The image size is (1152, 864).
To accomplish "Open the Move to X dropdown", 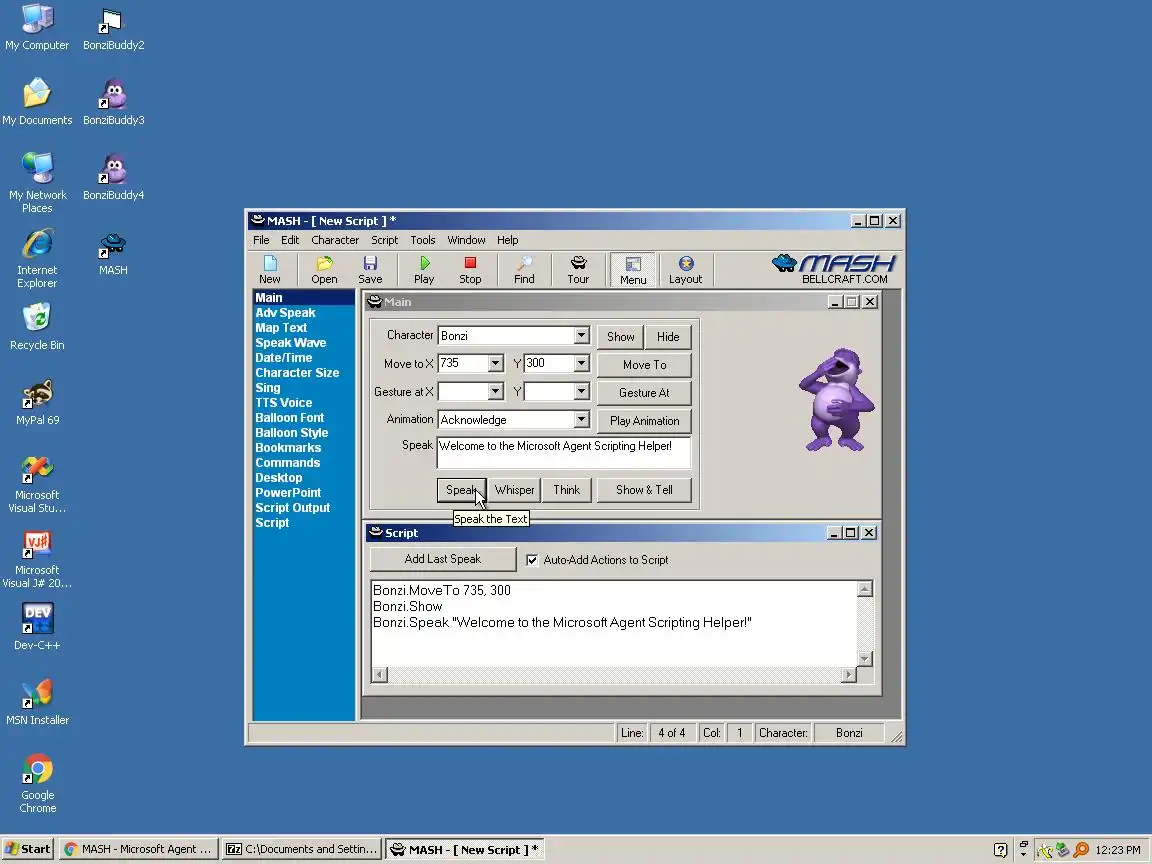I will (495, 363).
